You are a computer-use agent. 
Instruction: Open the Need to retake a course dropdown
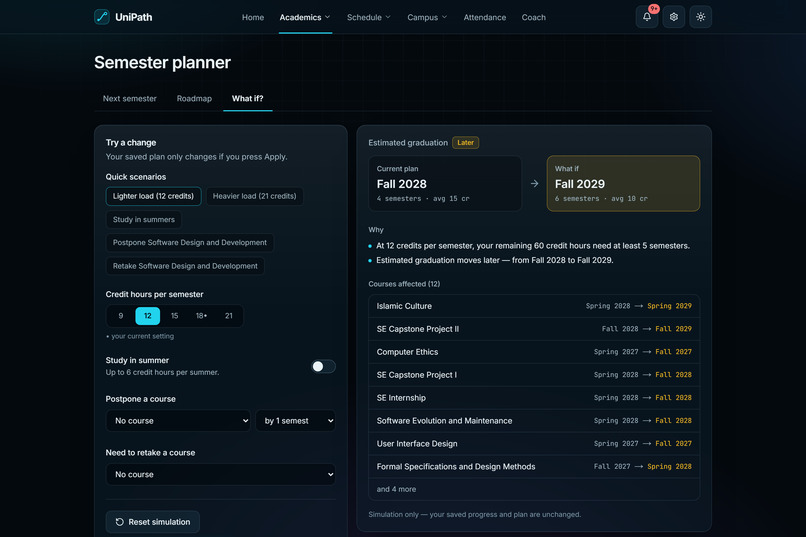[221, 474]
